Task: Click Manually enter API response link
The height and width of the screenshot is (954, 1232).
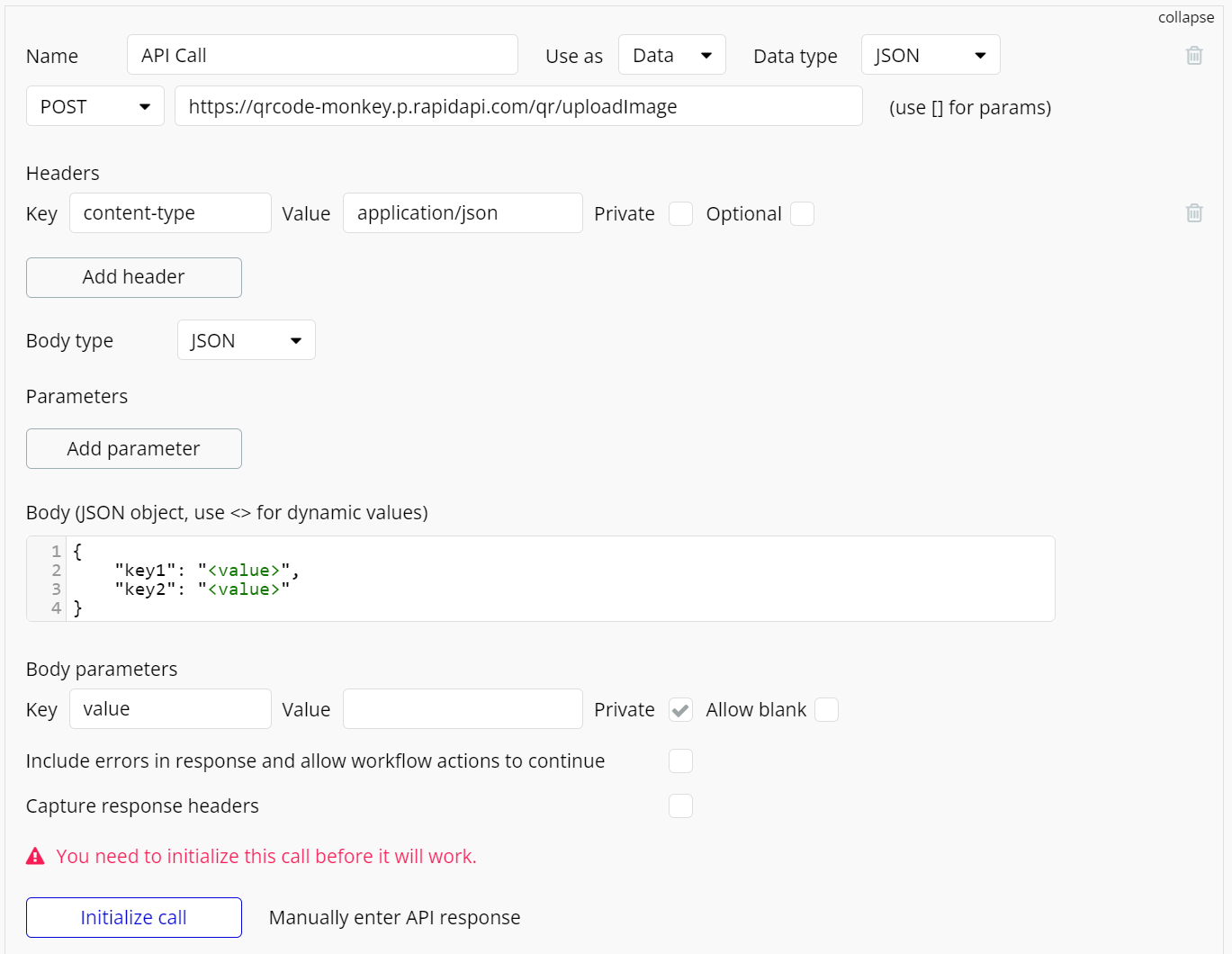Action: [x=394, y=918]
